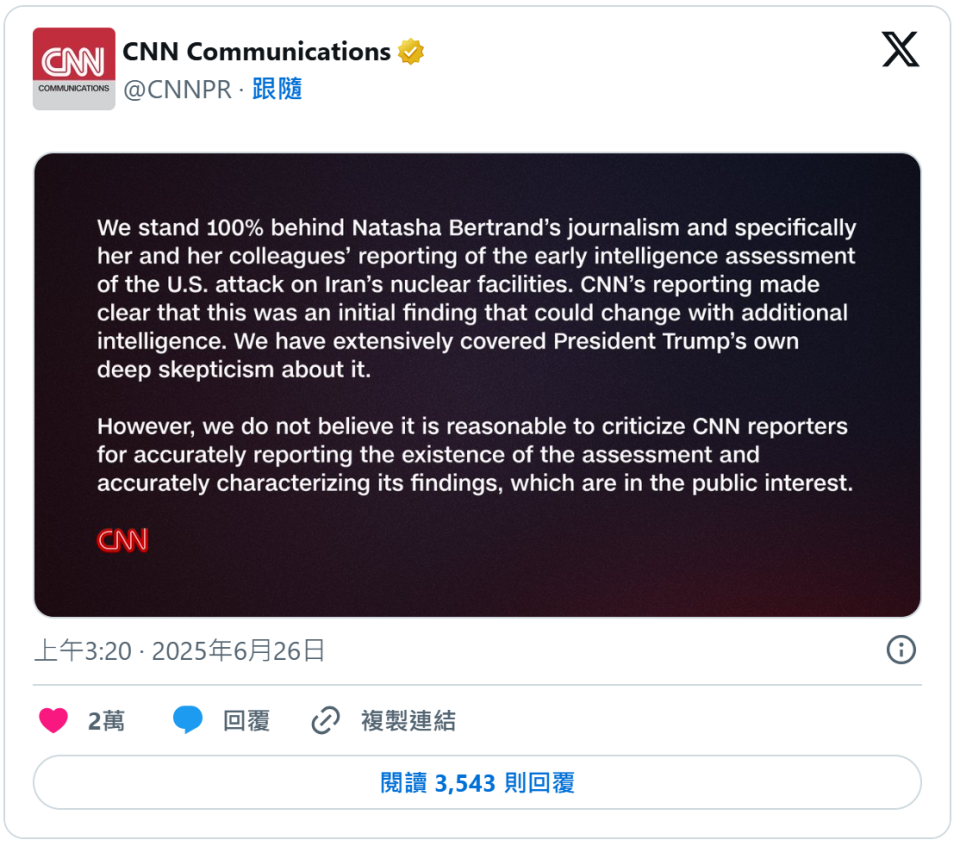This screenshot has height=846, width=960.
Task: Click the X logo in the top corner
Action: [x=901, y=48]
